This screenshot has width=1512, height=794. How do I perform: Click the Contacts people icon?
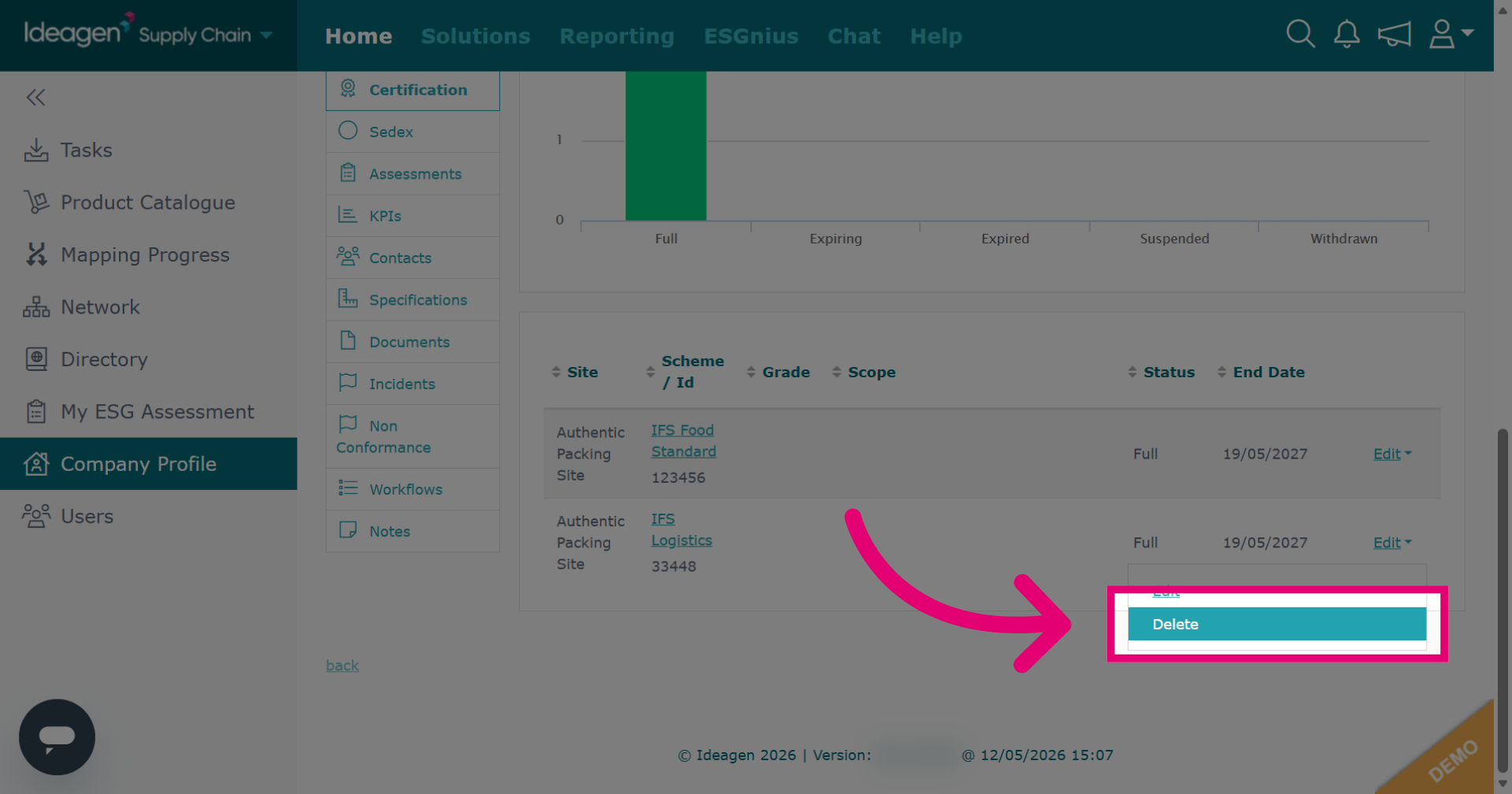point(348,256)
